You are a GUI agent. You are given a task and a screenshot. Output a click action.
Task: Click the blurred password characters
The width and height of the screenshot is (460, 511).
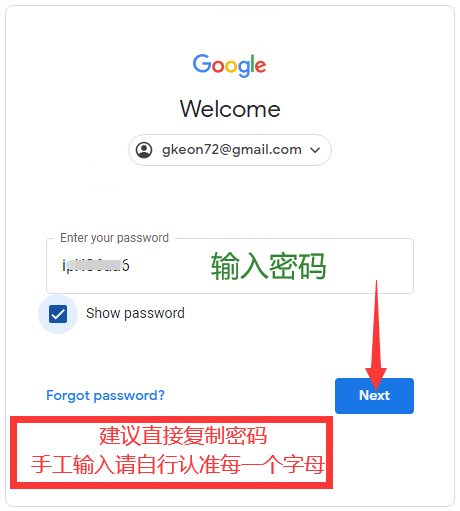(94, 266)
